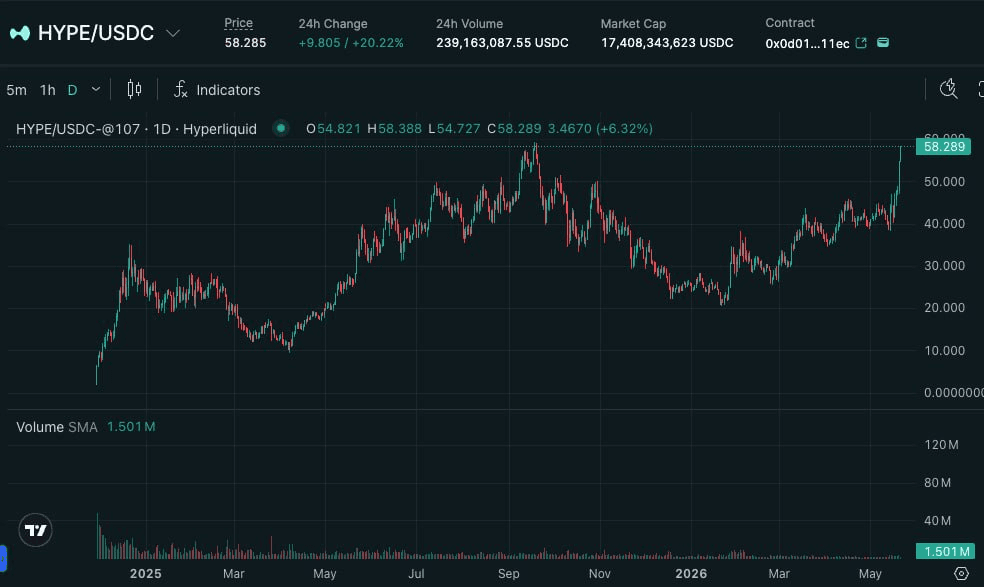Click the contract address 0x0d01...11ec

pos(807,43)
